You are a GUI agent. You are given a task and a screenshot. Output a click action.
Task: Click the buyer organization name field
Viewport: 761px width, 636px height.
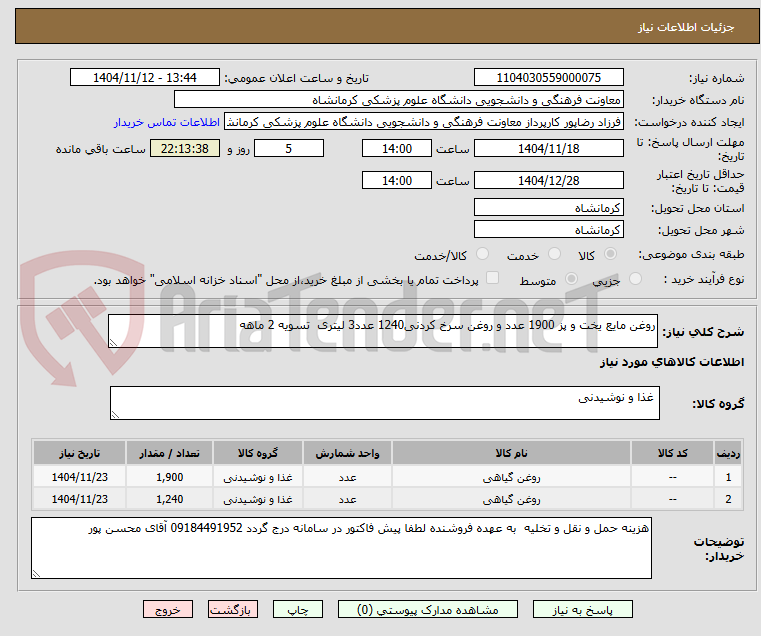[398, 100]
